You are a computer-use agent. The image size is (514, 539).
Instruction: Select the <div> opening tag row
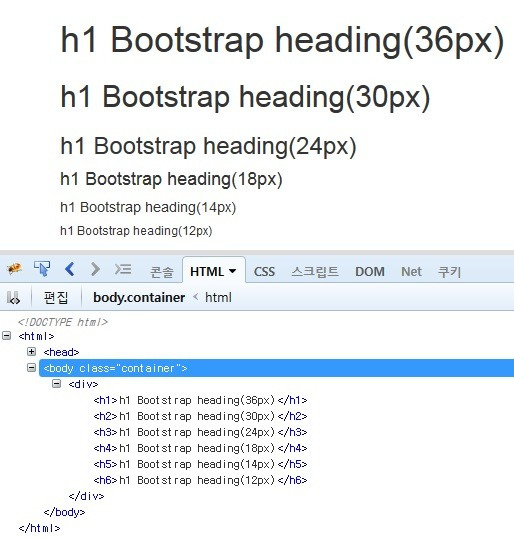coord(83,384)
